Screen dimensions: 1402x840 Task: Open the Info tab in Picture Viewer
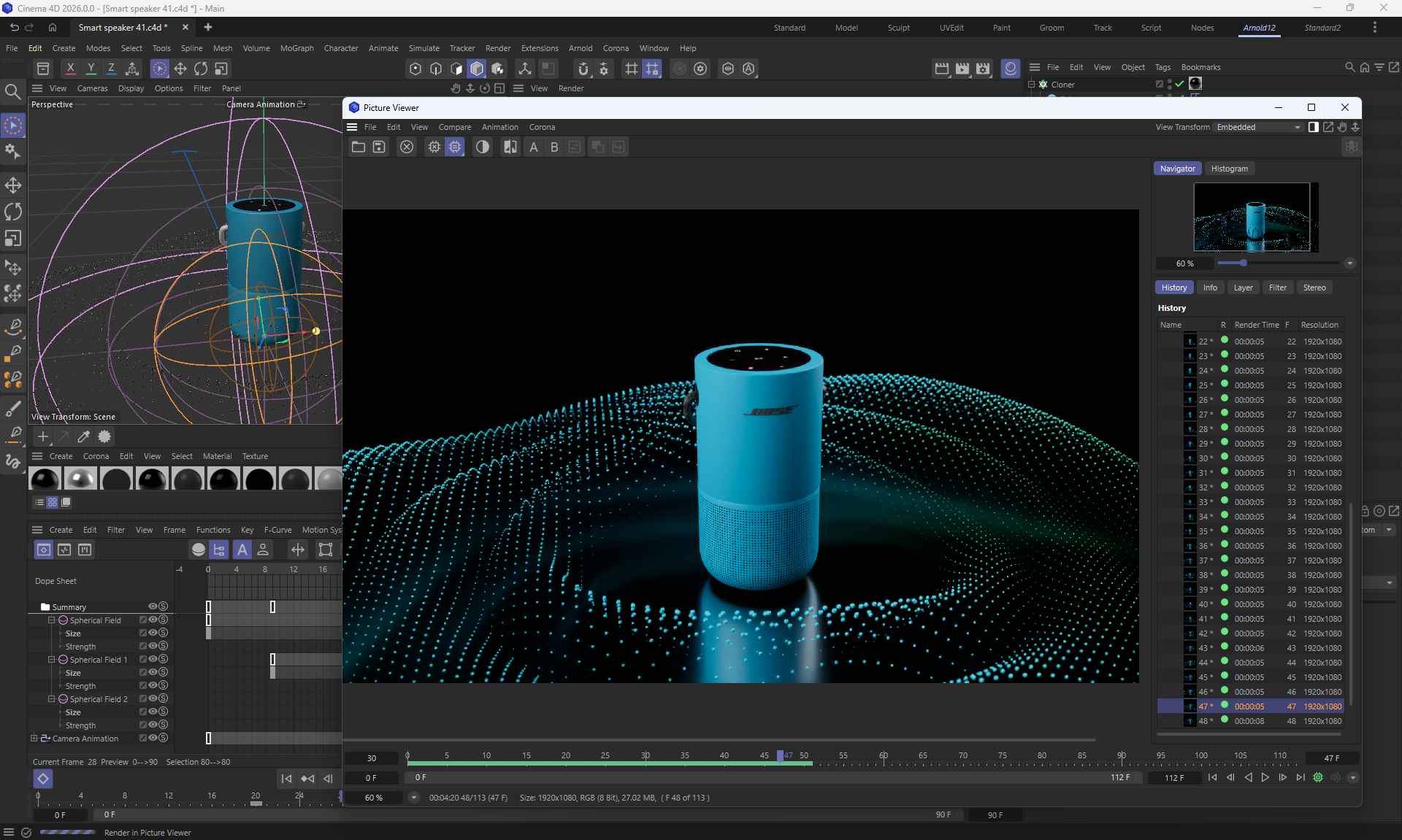[x=1210, y=288]
